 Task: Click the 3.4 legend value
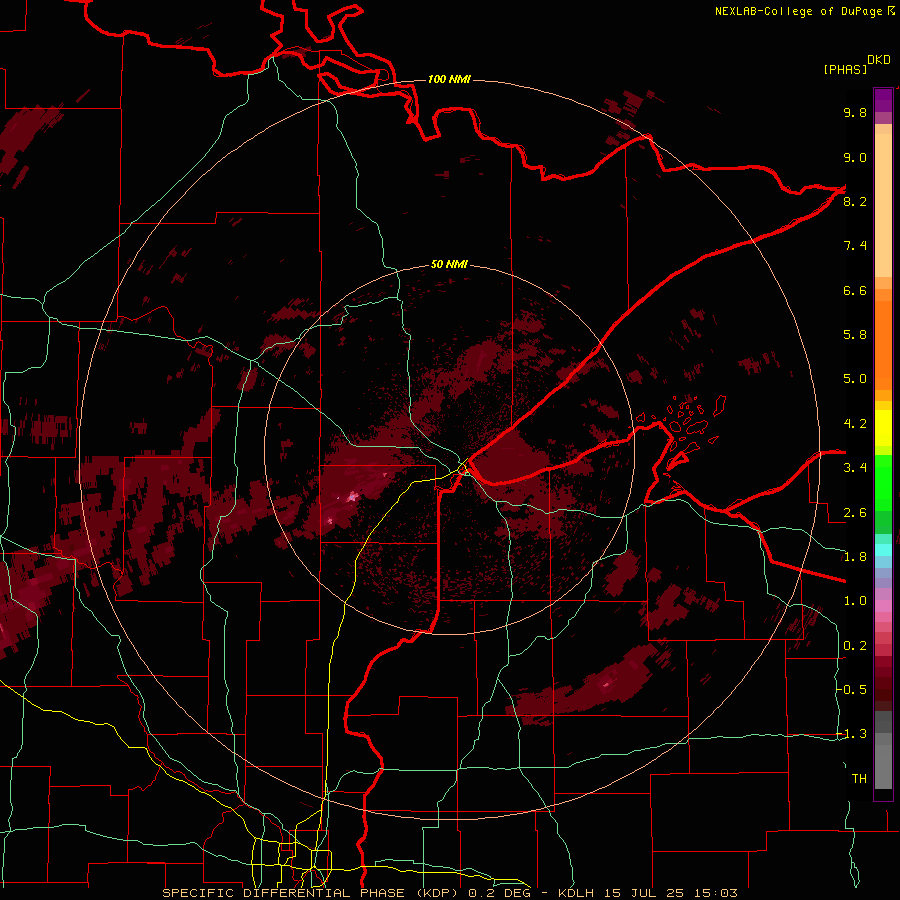click(855, 468)
